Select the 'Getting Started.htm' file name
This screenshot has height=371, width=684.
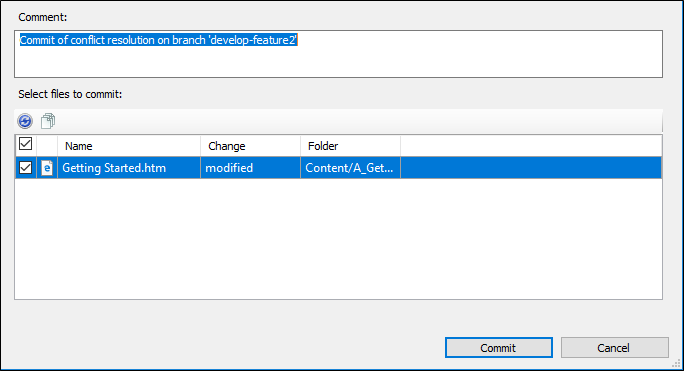pyautogui.click(x=114, y=168)
